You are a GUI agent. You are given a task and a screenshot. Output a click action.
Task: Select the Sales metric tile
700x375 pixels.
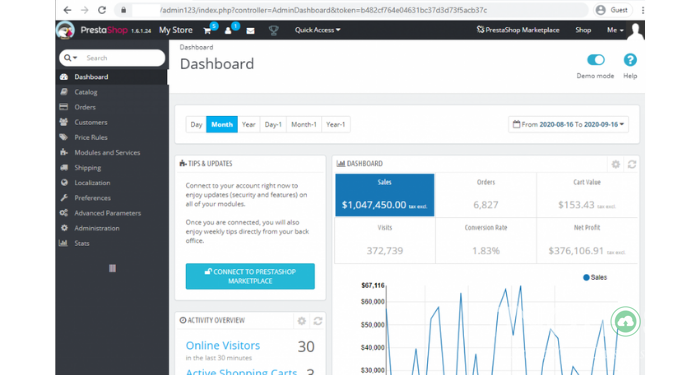(384, 195)
